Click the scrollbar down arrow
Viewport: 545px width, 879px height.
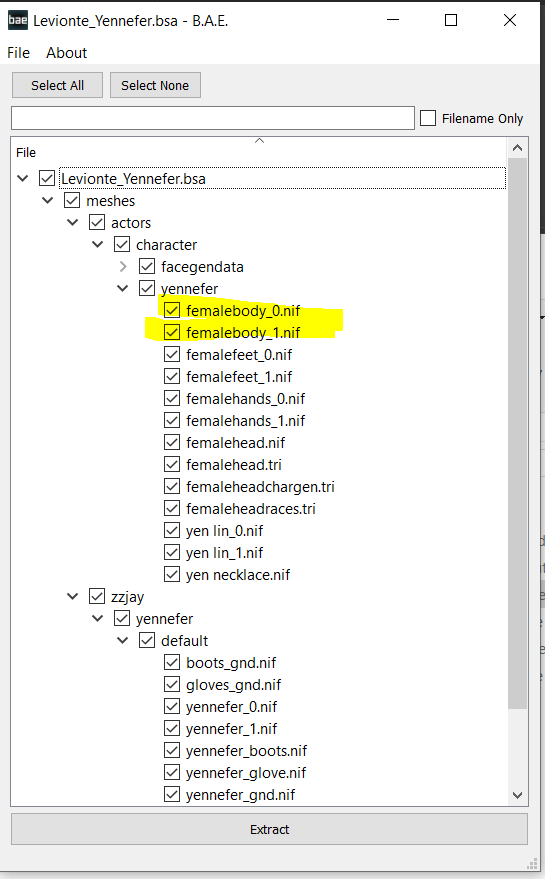coord(518,795)
